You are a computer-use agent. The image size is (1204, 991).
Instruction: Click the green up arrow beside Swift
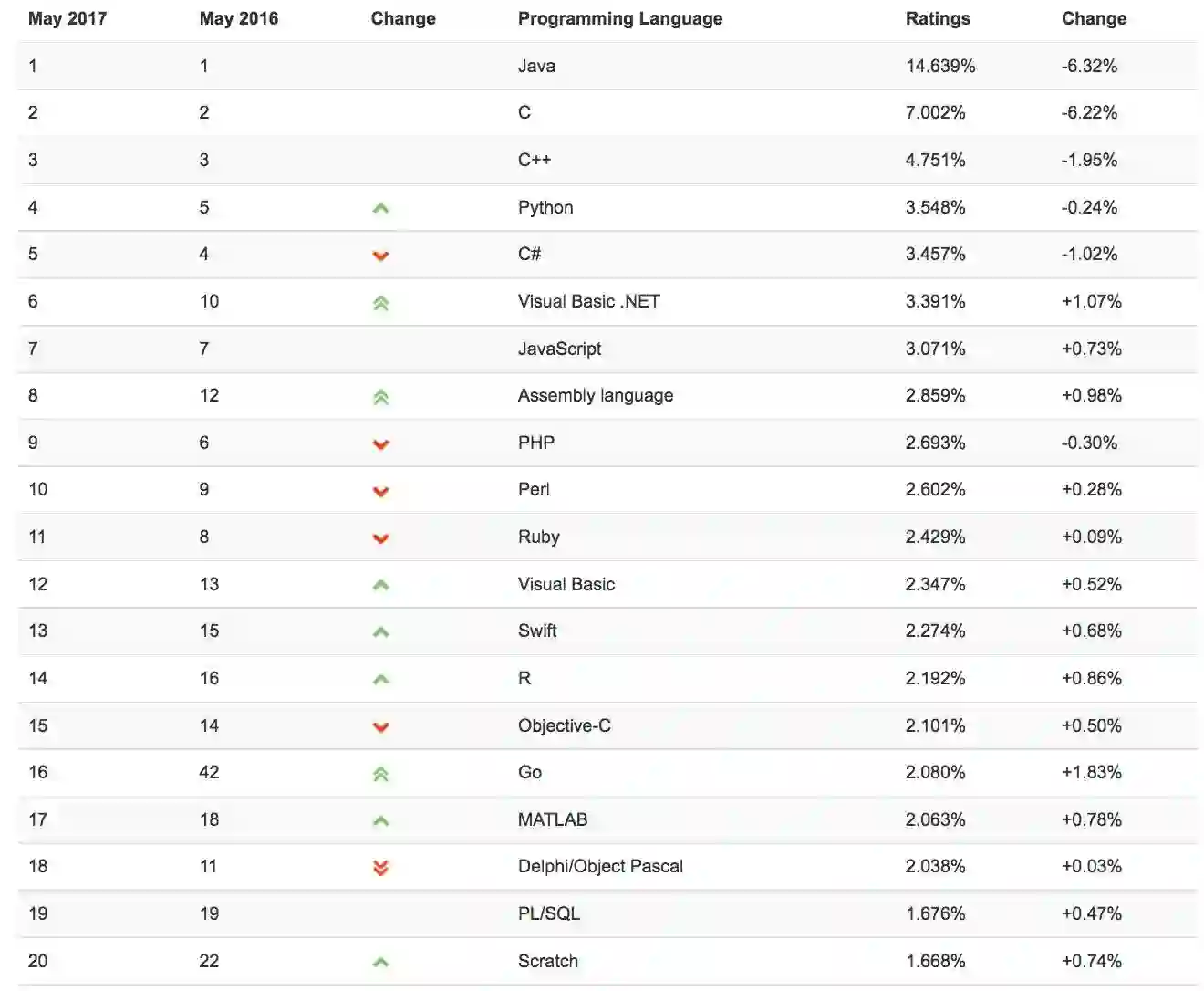coord(381,631)
